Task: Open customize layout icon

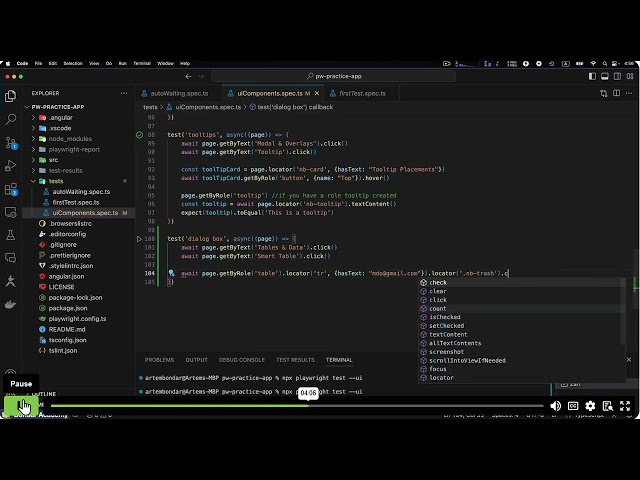Action: tap(630, 76)
